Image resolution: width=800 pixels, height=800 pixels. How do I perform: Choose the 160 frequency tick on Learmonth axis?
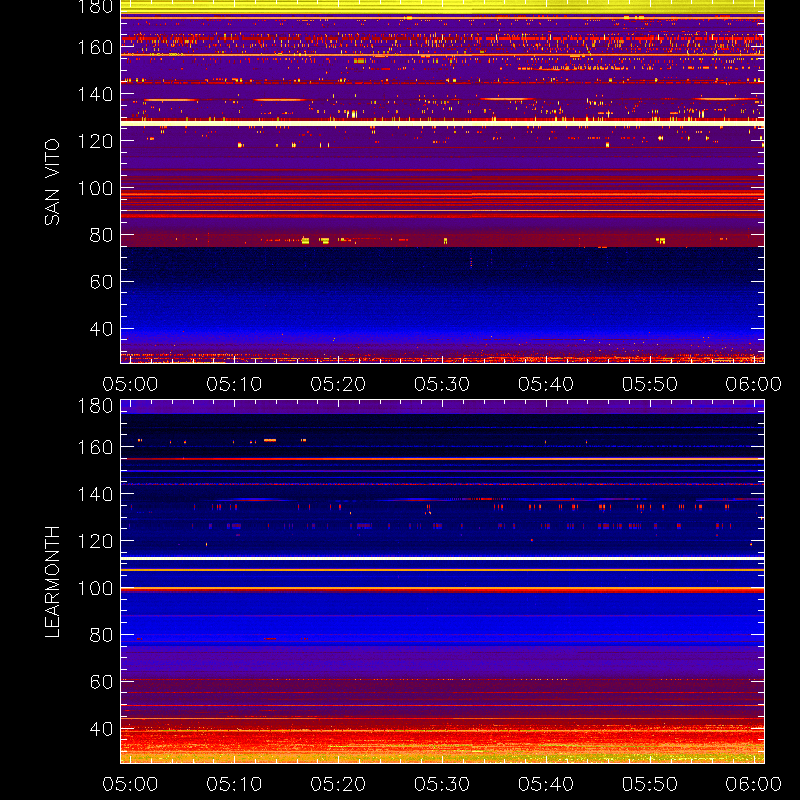click(95, 447)
